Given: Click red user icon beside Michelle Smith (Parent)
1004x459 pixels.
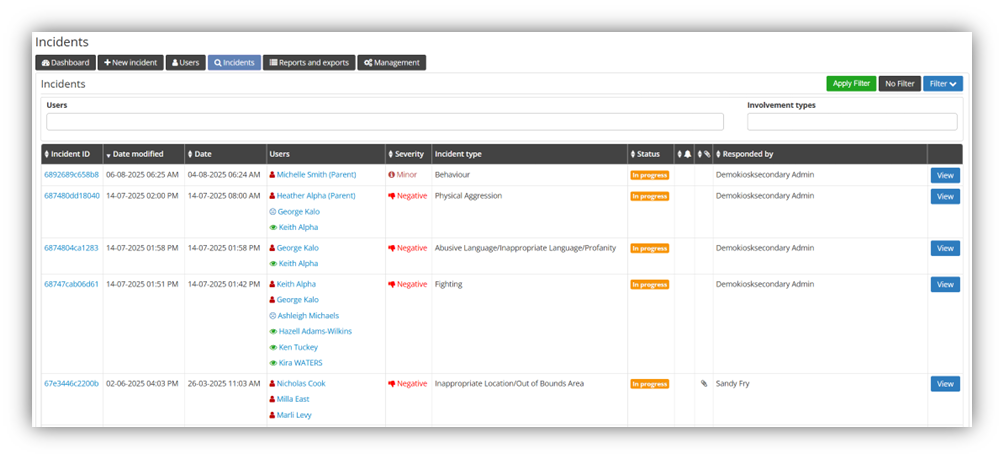Looking at the screenshot, I should 272,174.
